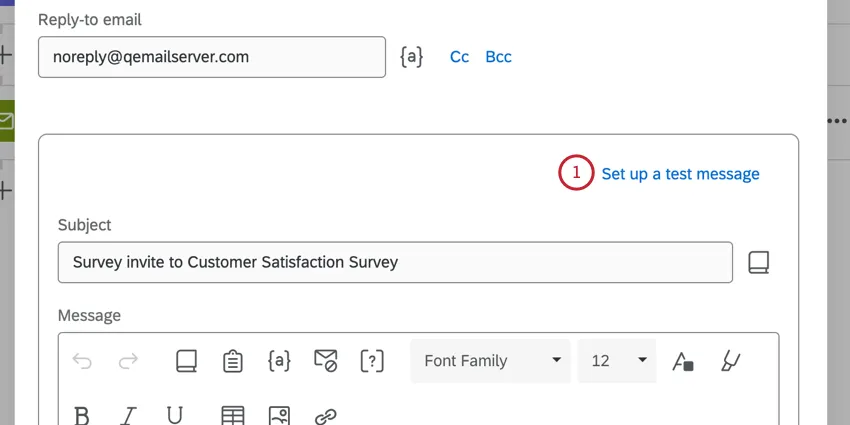Toggle bold formatting
The width and height of the screenshot is (850, 425).
[83, 416]
